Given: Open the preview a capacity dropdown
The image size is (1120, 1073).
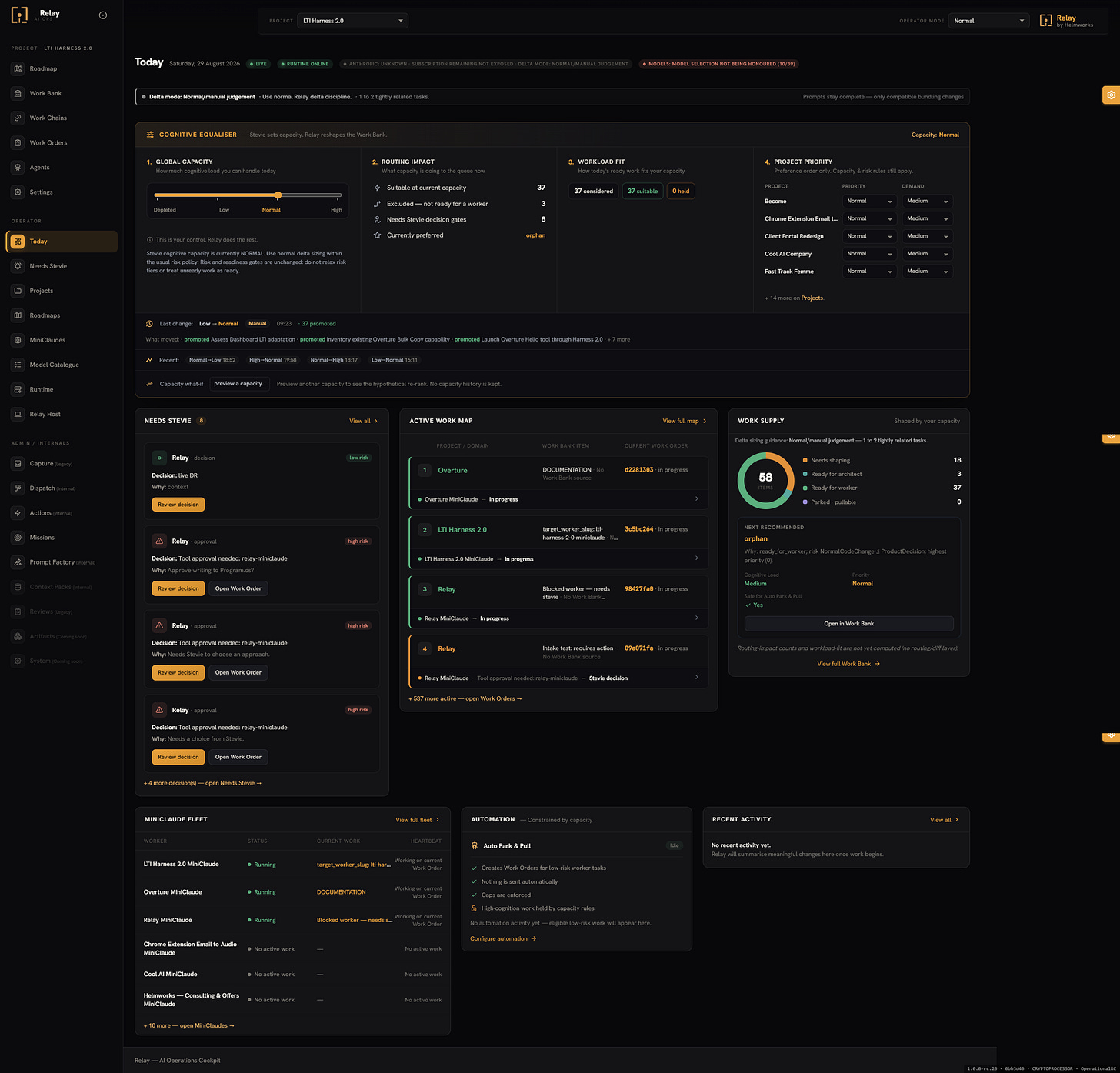Looking at the screenshot, I should (240, 384).
